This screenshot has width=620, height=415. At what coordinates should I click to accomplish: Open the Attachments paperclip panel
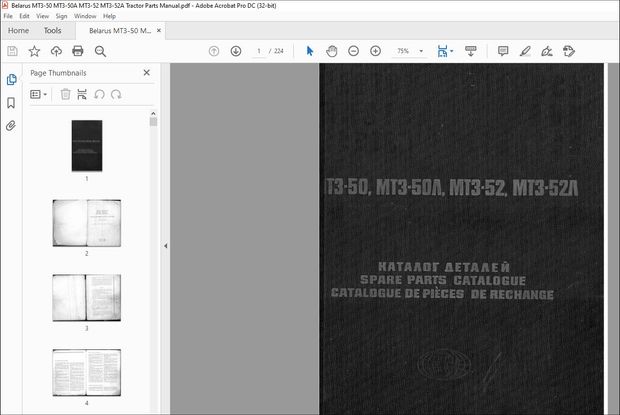pos(11,126)
